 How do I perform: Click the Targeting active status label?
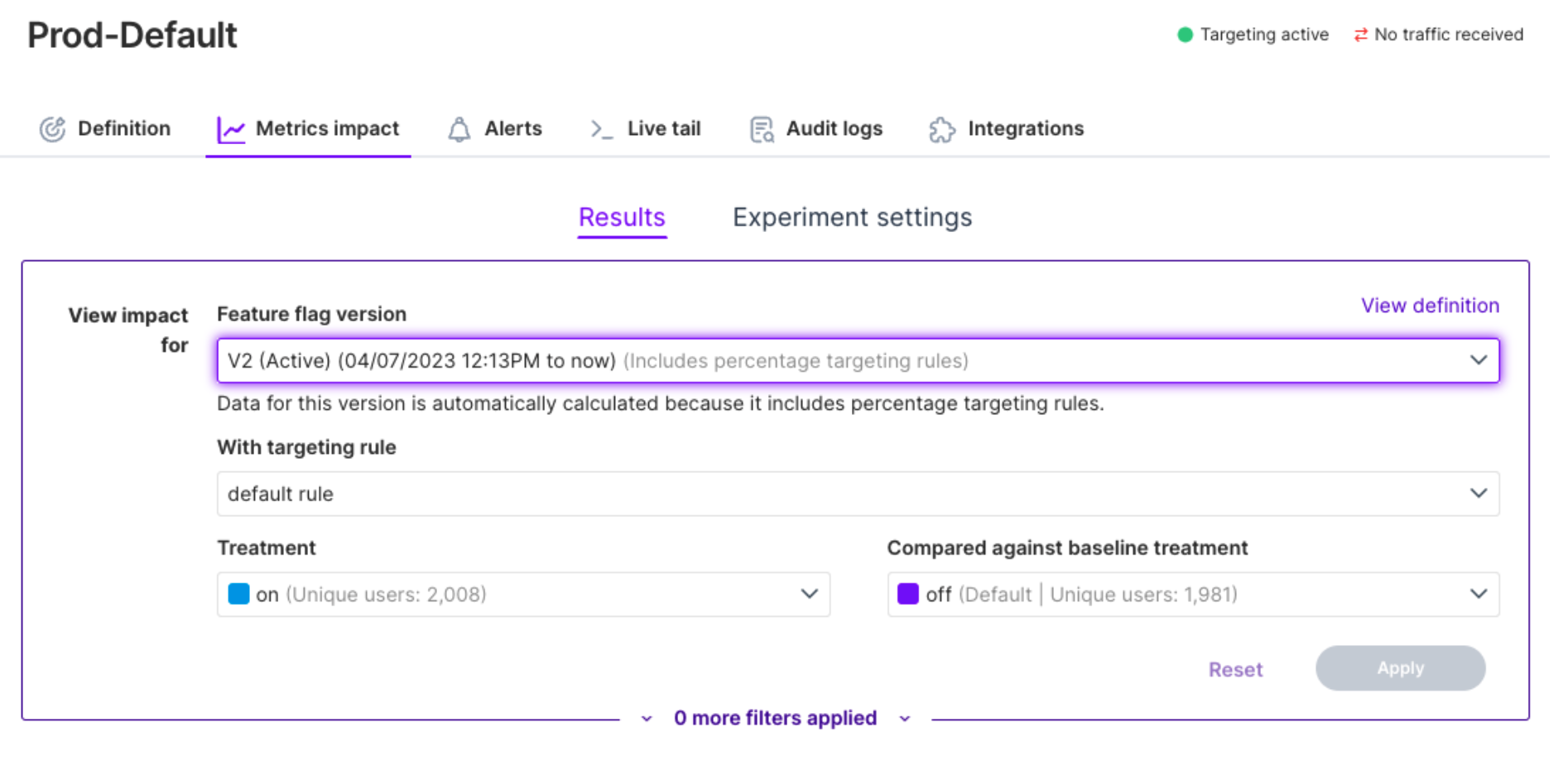(x=1264, y=35)
